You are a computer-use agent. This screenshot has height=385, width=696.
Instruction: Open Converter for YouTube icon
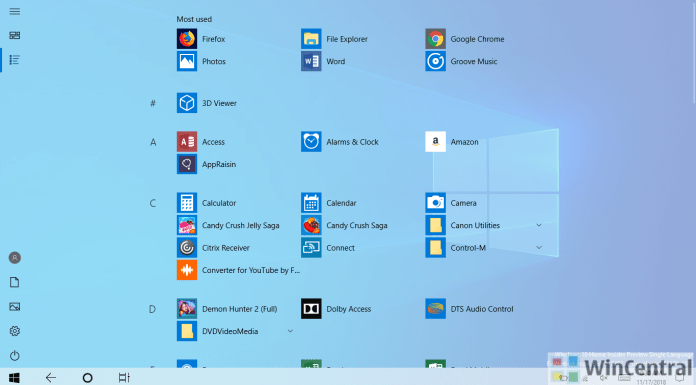pyautogui.click(x=187, y=270)
